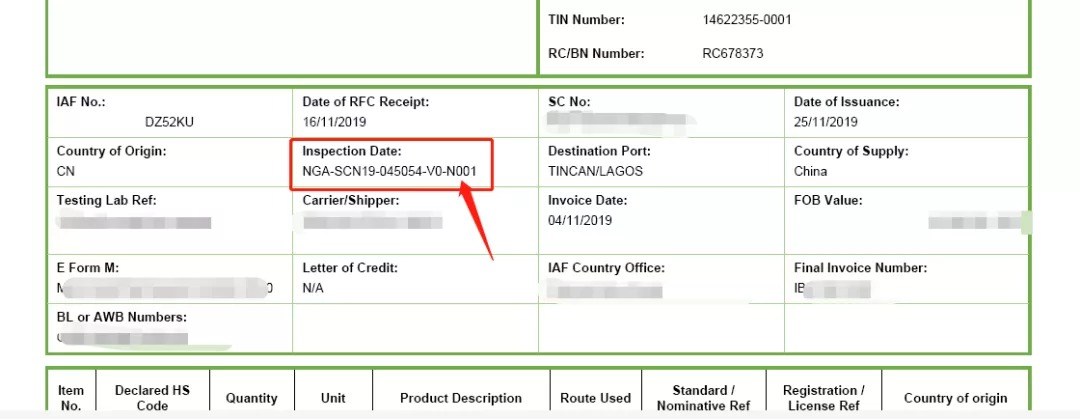Select the Product Description column header
The image size is (1080, 419).
coord(461,398)
